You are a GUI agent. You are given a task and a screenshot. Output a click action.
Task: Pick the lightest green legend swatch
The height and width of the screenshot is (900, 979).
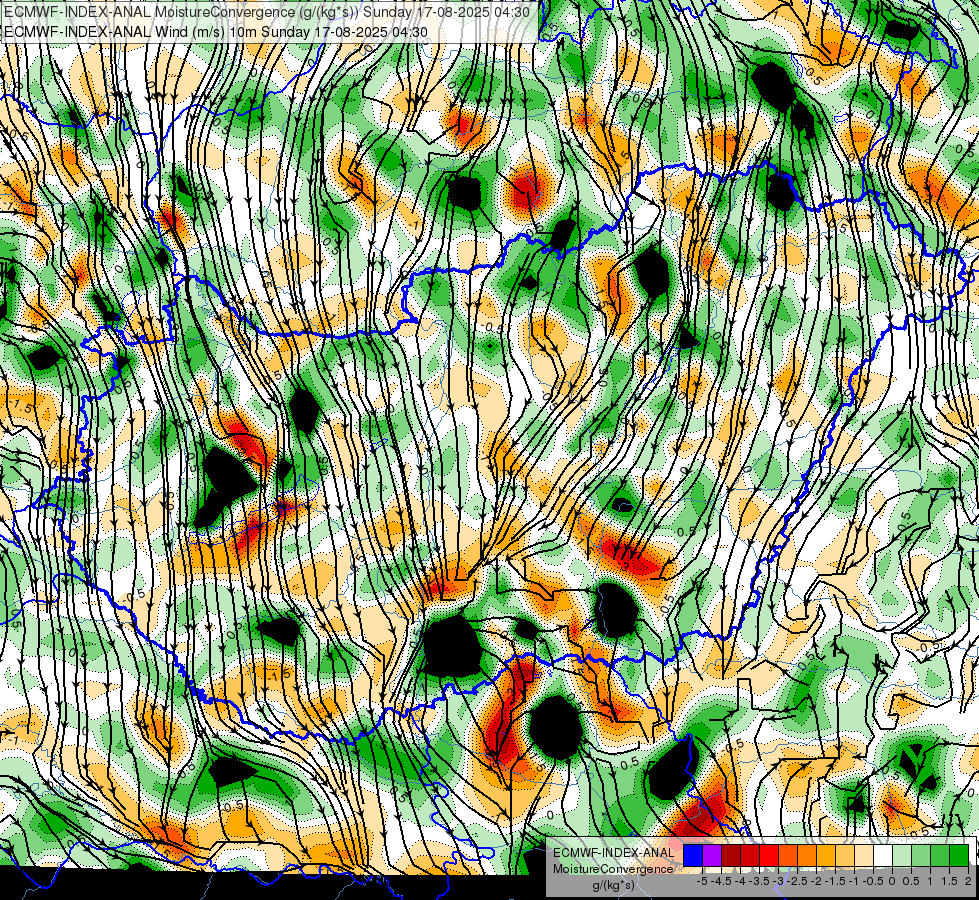(x=902, y=855)
